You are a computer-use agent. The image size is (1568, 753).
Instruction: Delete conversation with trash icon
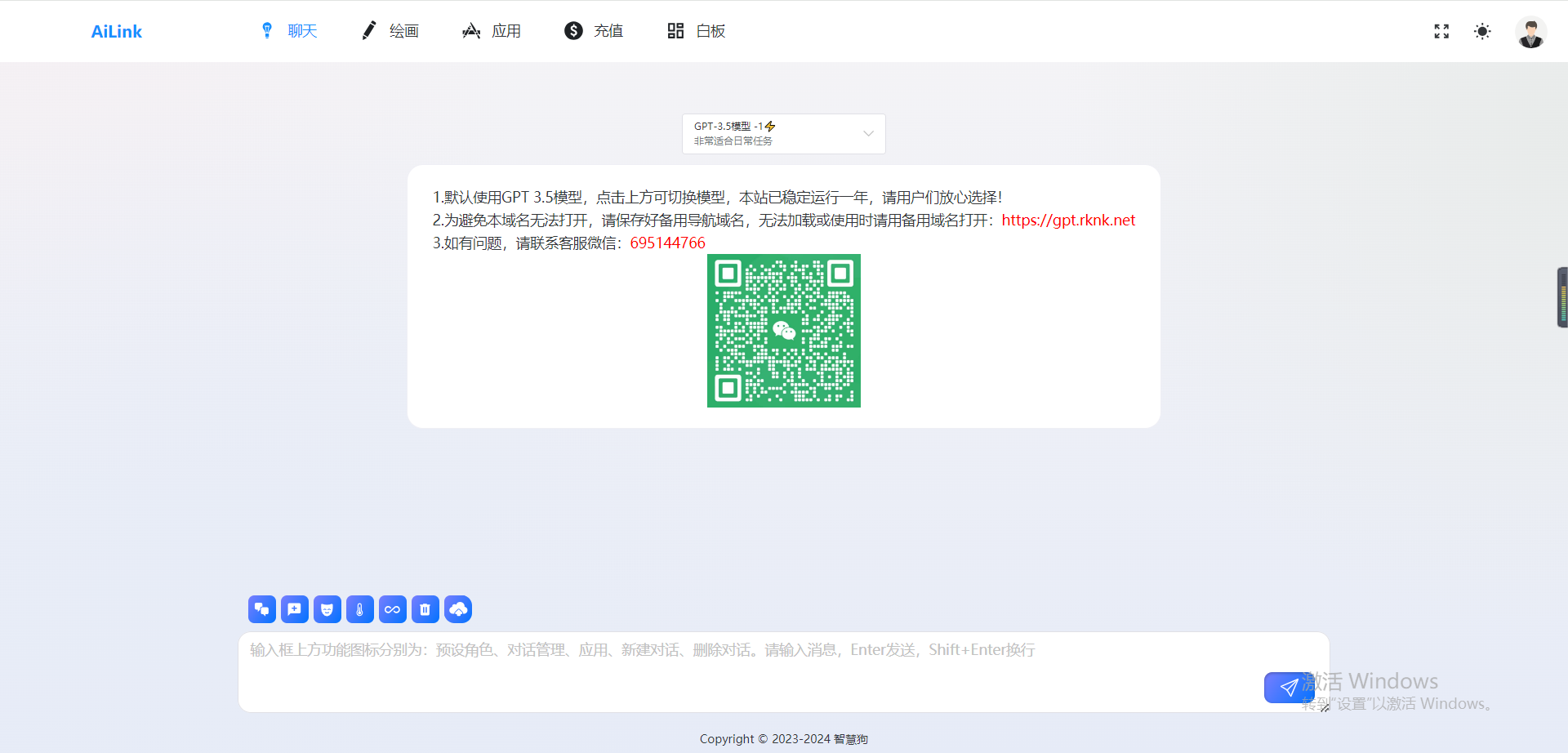[425, 609]
